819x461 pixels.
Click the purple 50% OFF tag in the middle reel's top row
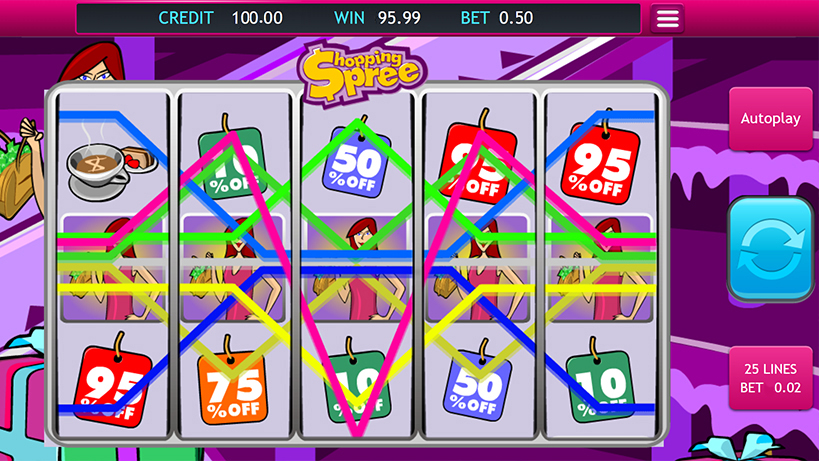pos(357,159)
